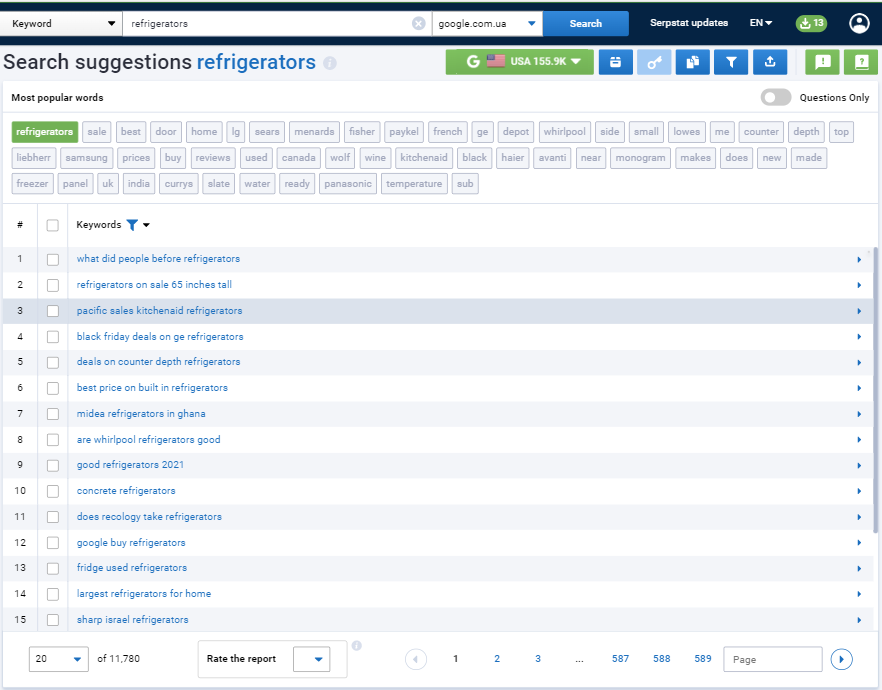Open the USA 155.9K database dropdown
The width and height of the screenshot is (882, 690).
click(x=519, y=62)
